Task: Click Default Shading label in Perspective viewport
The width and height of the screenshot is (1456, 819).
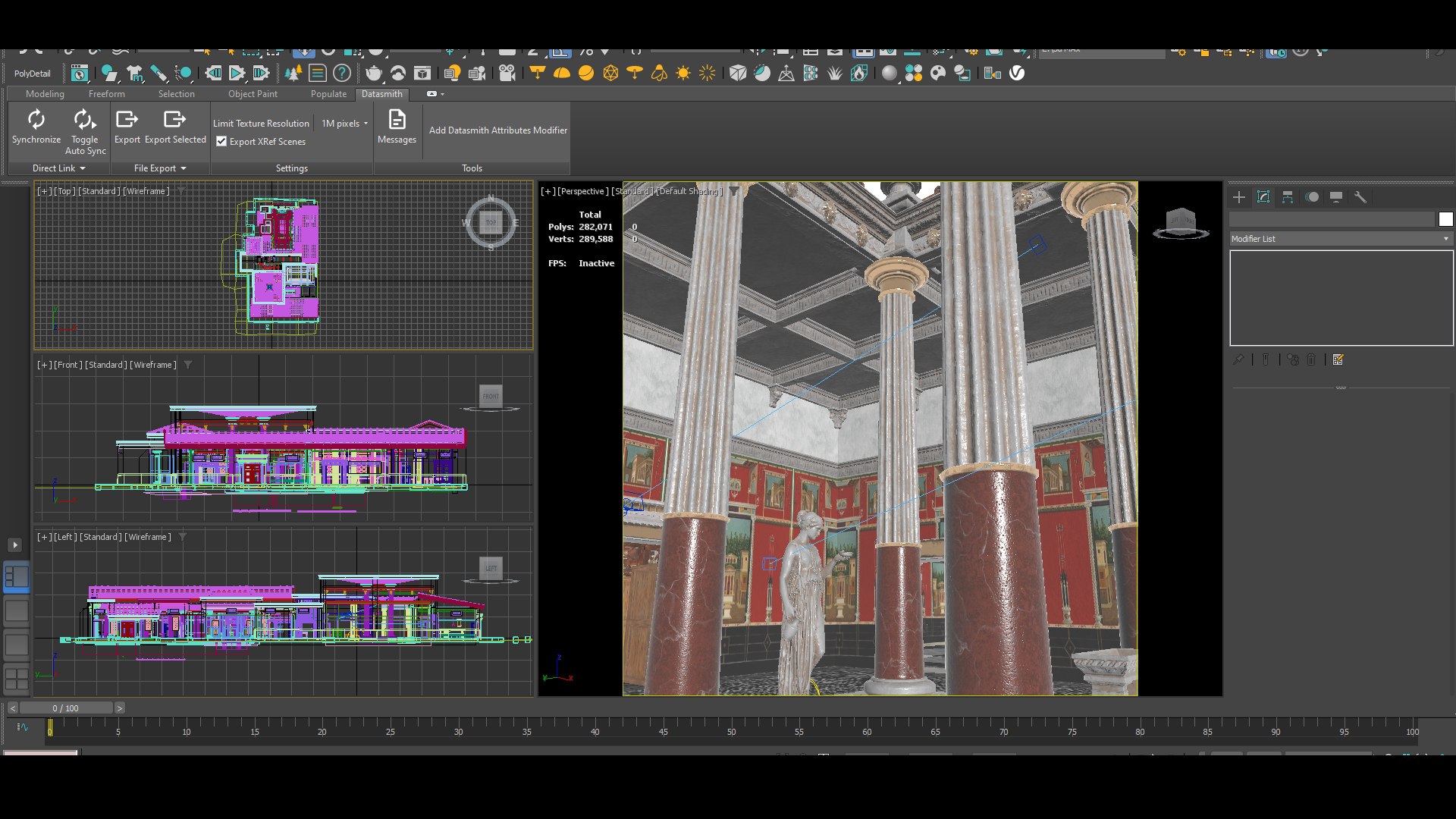Action: 689,191
